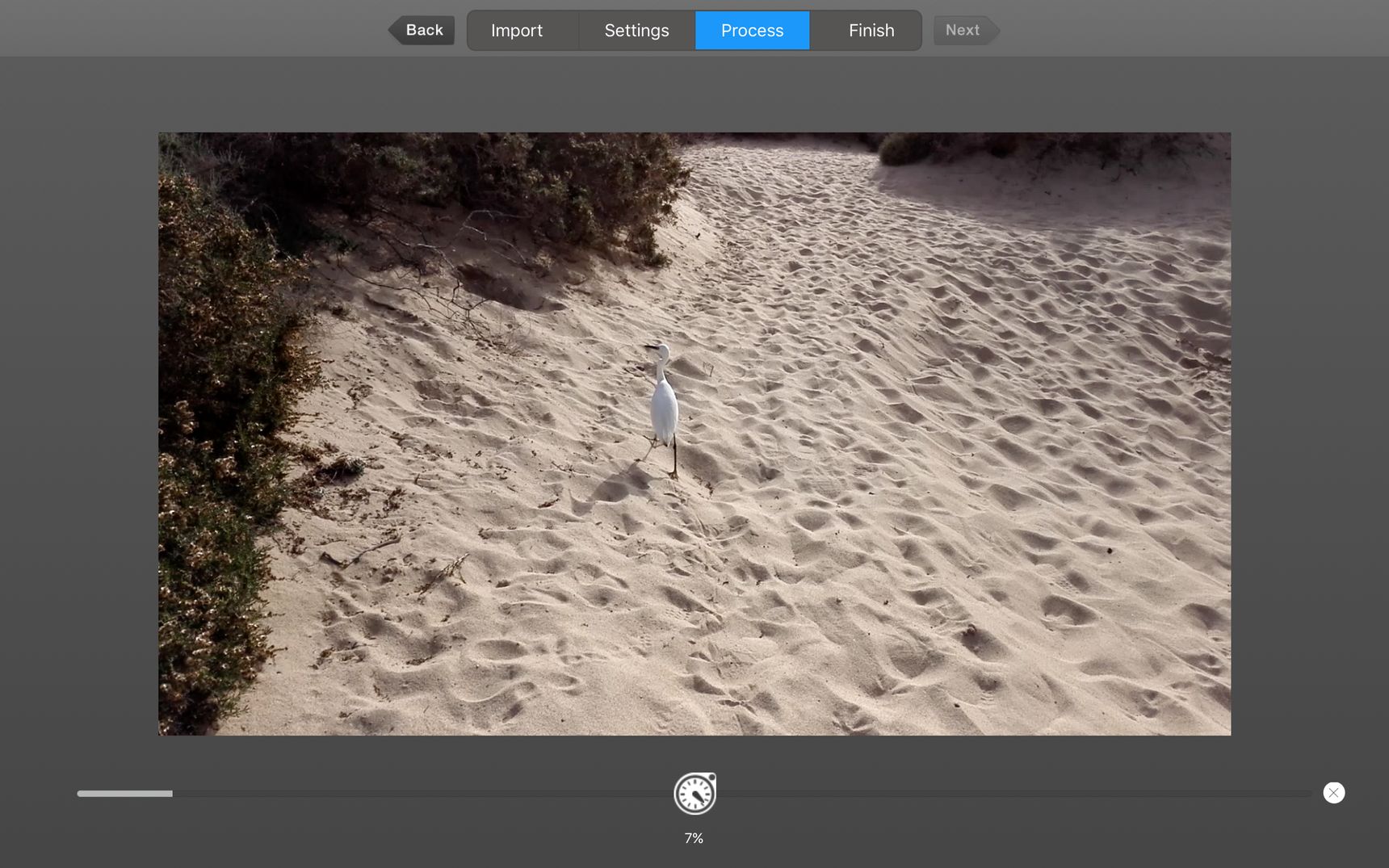Click the processing progress bar

point(694,794)
